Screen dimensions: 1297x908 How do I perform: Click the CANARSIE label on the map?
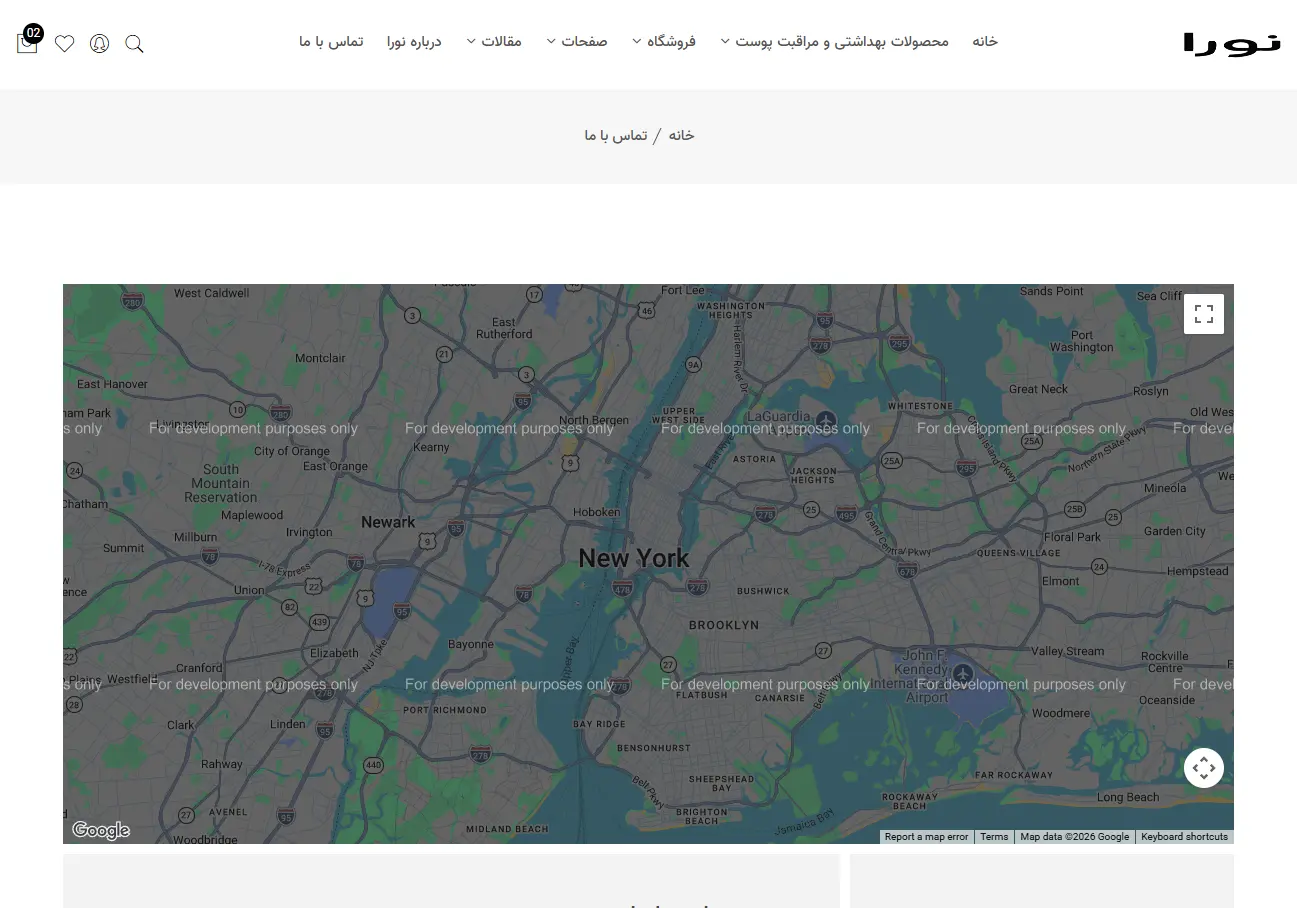coord(780,699)
